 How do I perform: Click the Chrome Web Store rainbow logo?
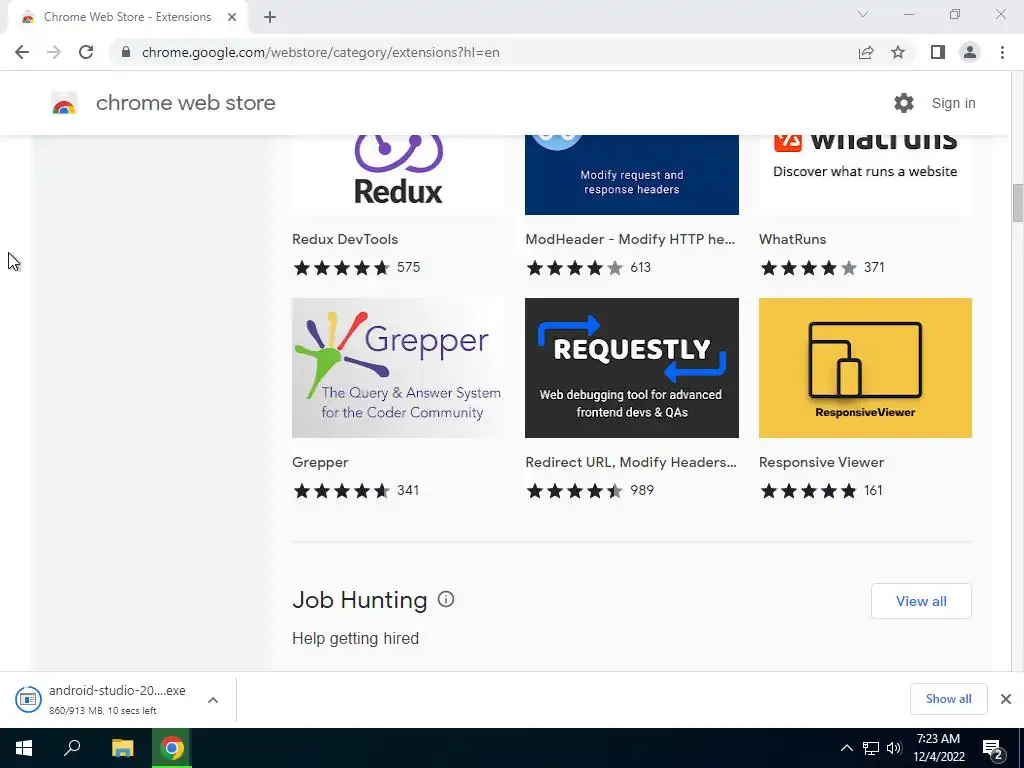(x=64, y=103)
